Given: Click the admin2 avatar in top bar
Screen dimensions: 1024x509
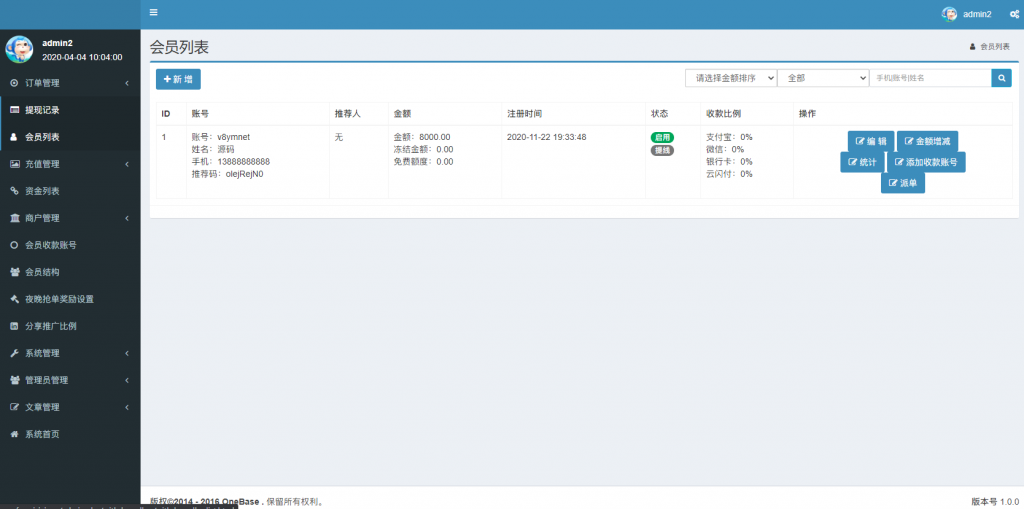Looking at the screenshot, I should [x=949, y=14].
